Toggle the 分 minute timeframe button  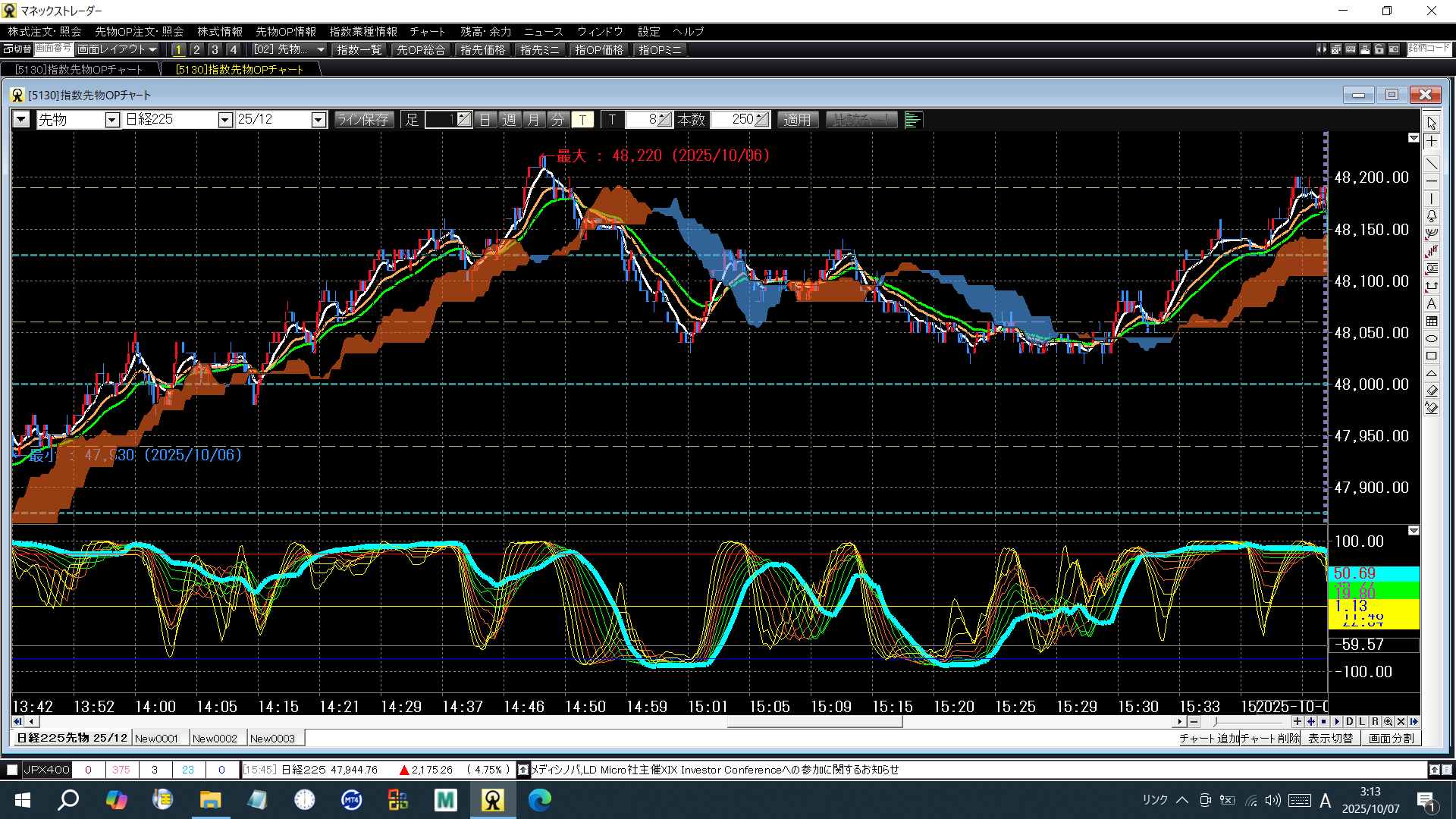coord(557,120)
